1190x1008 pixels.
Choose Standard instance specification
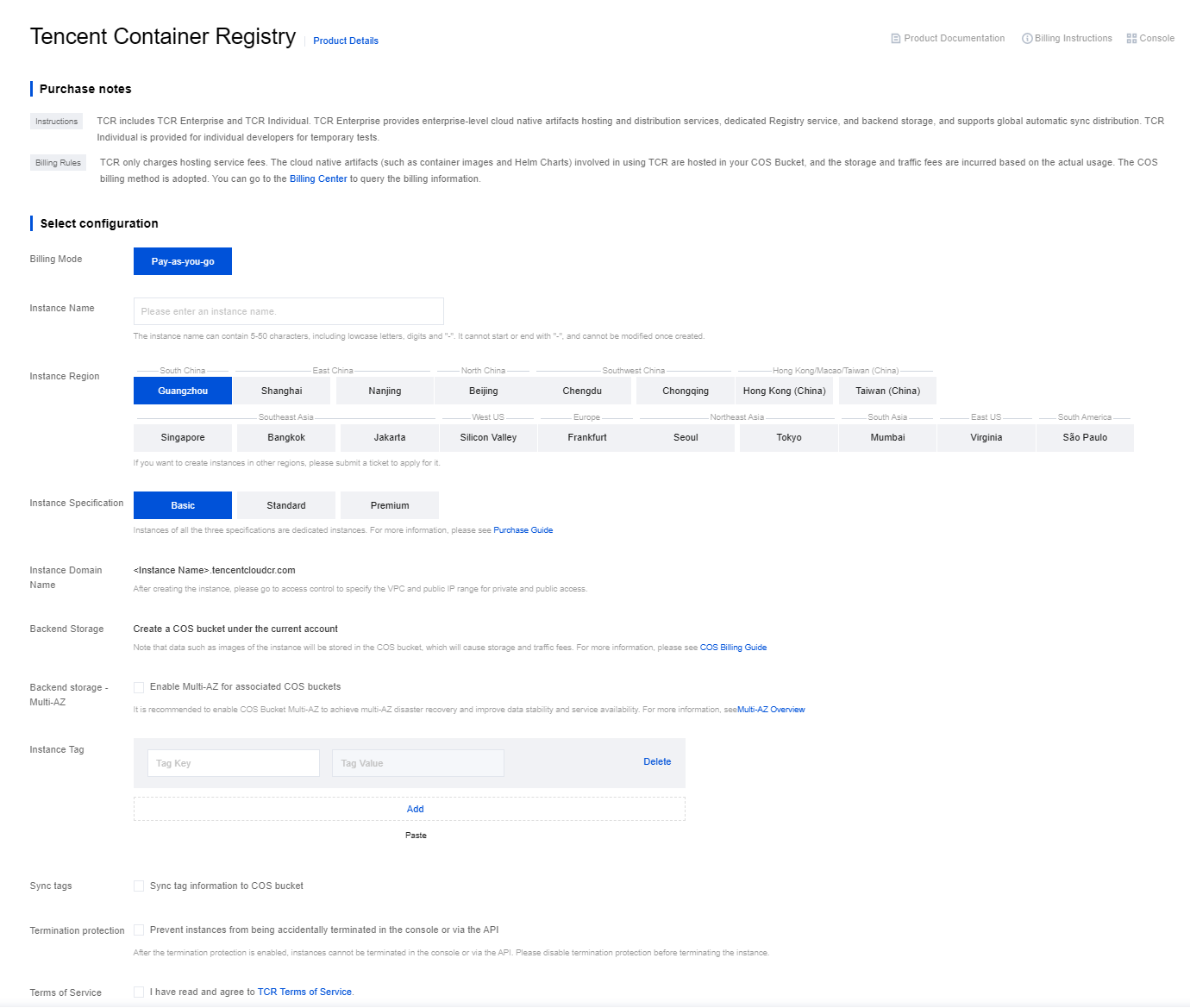click(286, 505)
